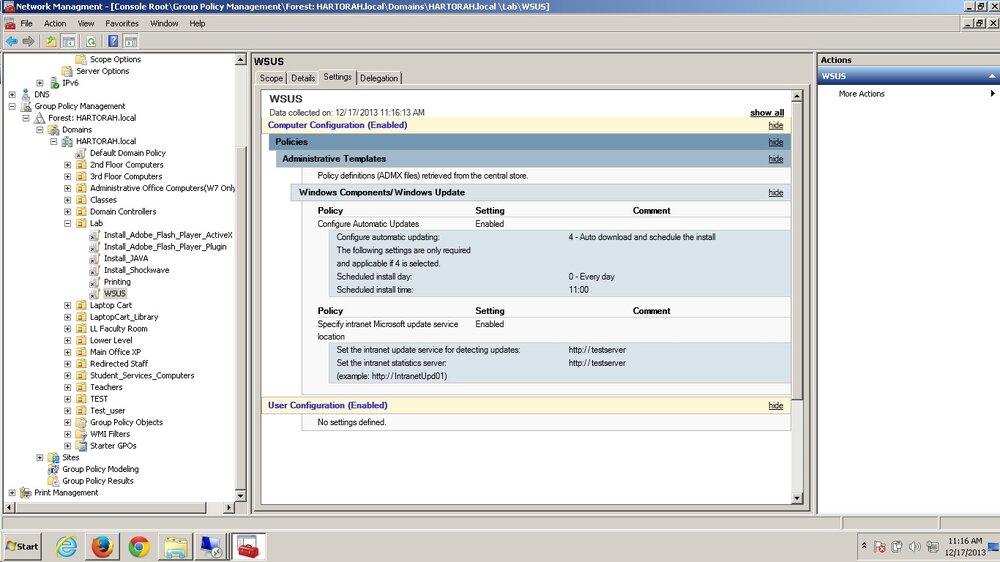1000x562 pixels.
Task: Select Install_Shockwave GPO in the tree
Action: point(136,270)
